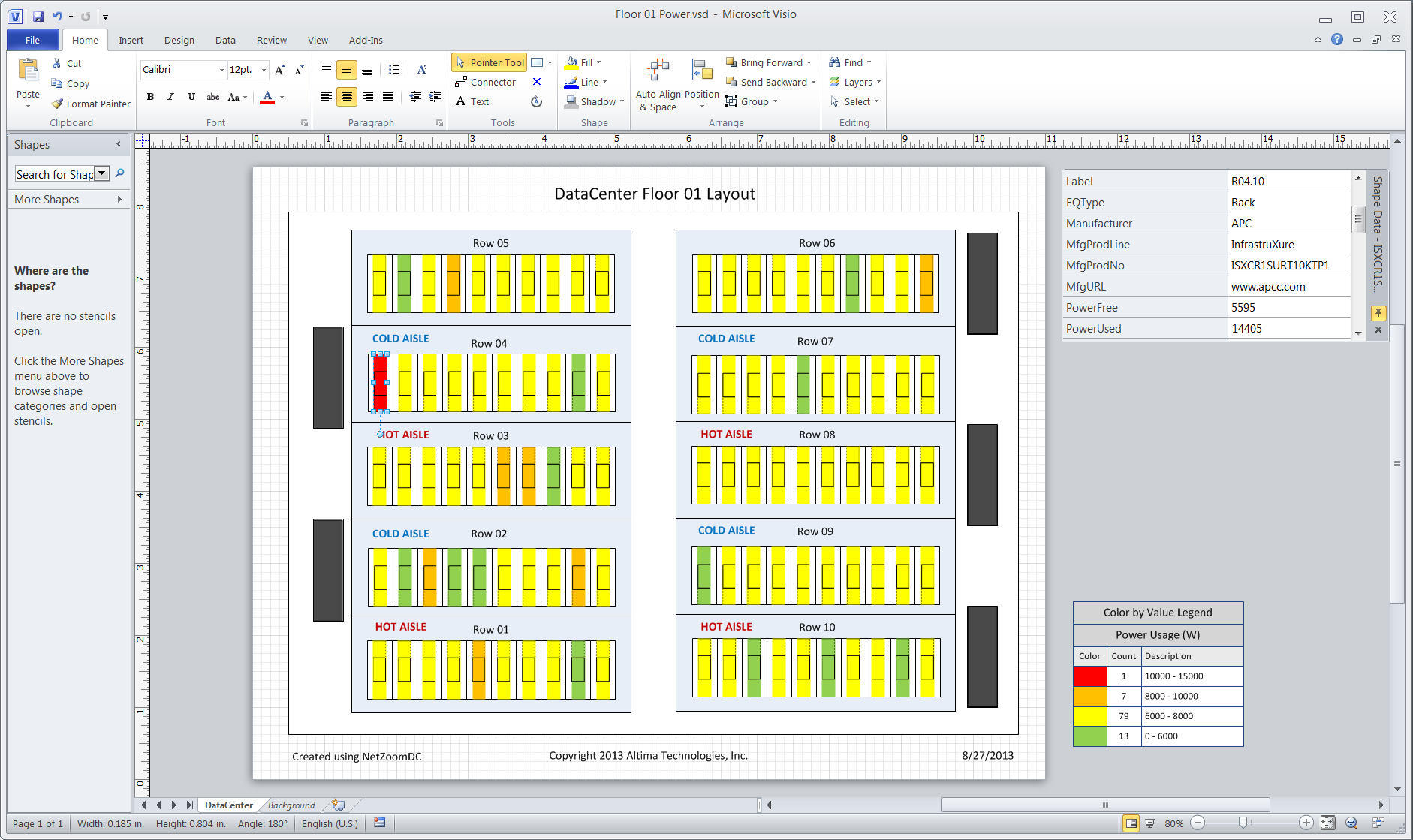Toggle Underline text formatting
The width and height of the screenshot is (1413, 840).
(x=191, y=97)
